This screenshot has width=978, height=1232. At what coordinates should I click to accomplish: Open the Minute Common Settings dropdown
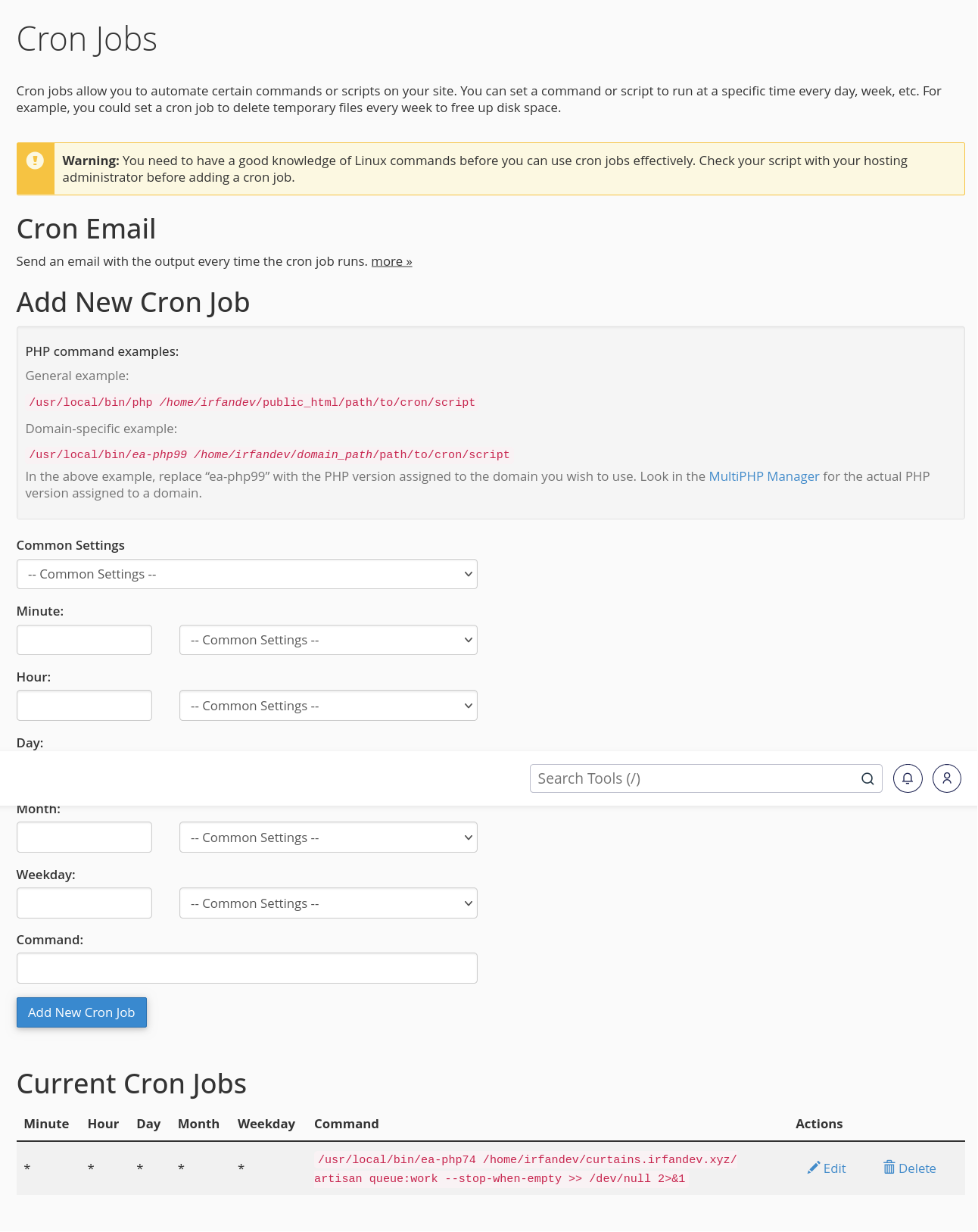coord(328,640)
